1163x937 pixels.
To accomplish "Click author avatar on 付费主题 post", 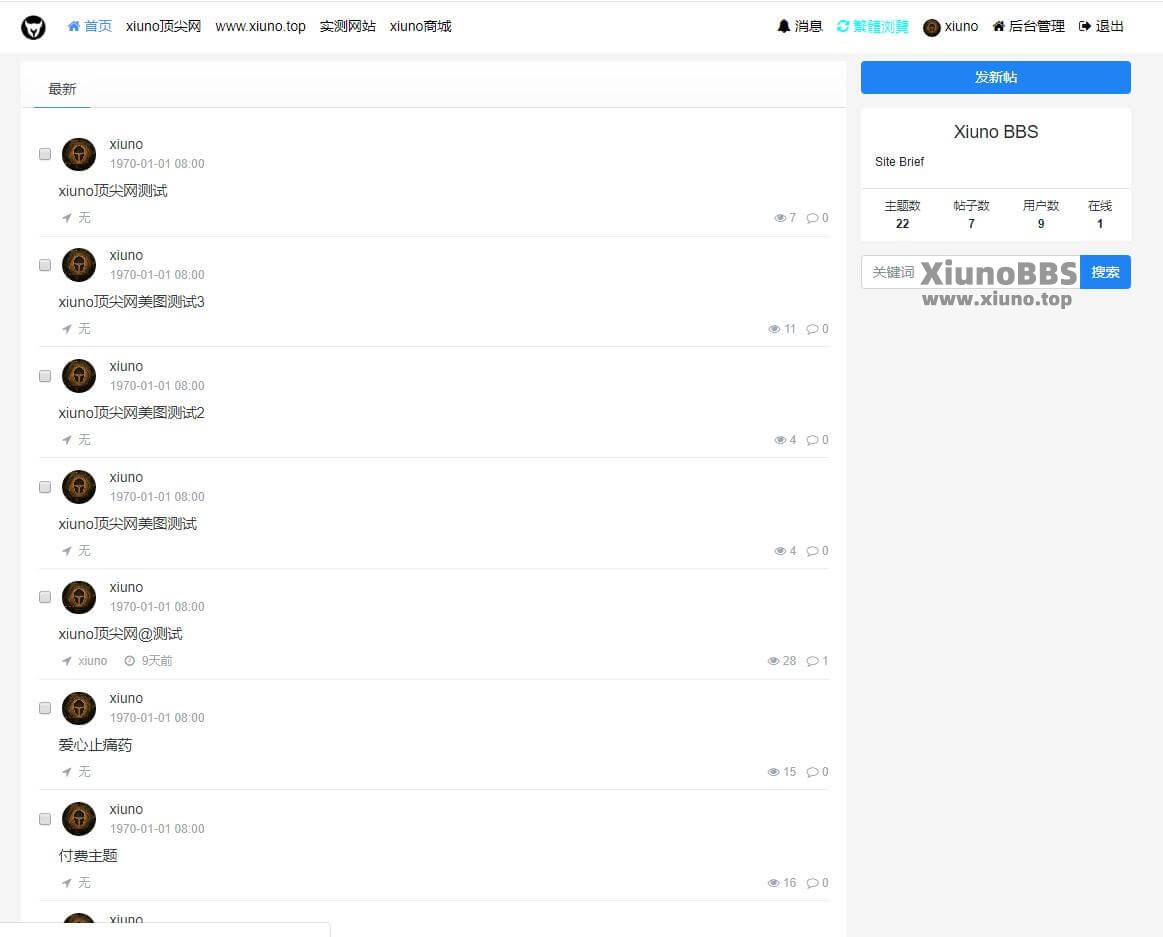I will point(79,819).
